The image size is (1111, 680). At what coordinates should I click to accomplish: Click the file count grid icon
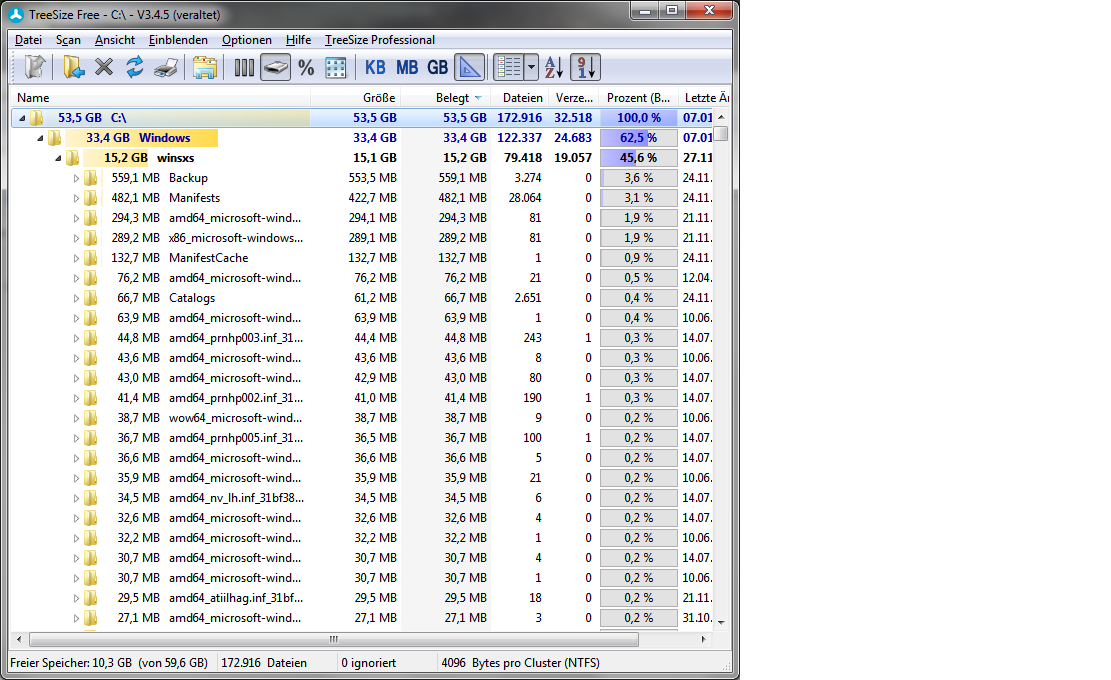[x=336, y=67]
